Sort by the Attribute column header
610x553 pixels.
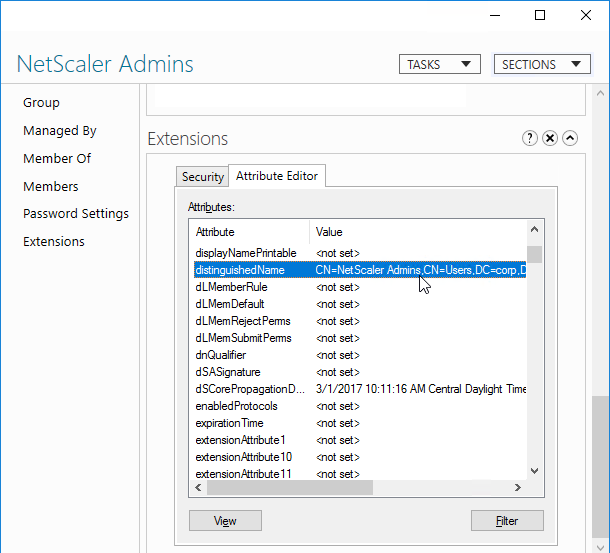[250, 232]
